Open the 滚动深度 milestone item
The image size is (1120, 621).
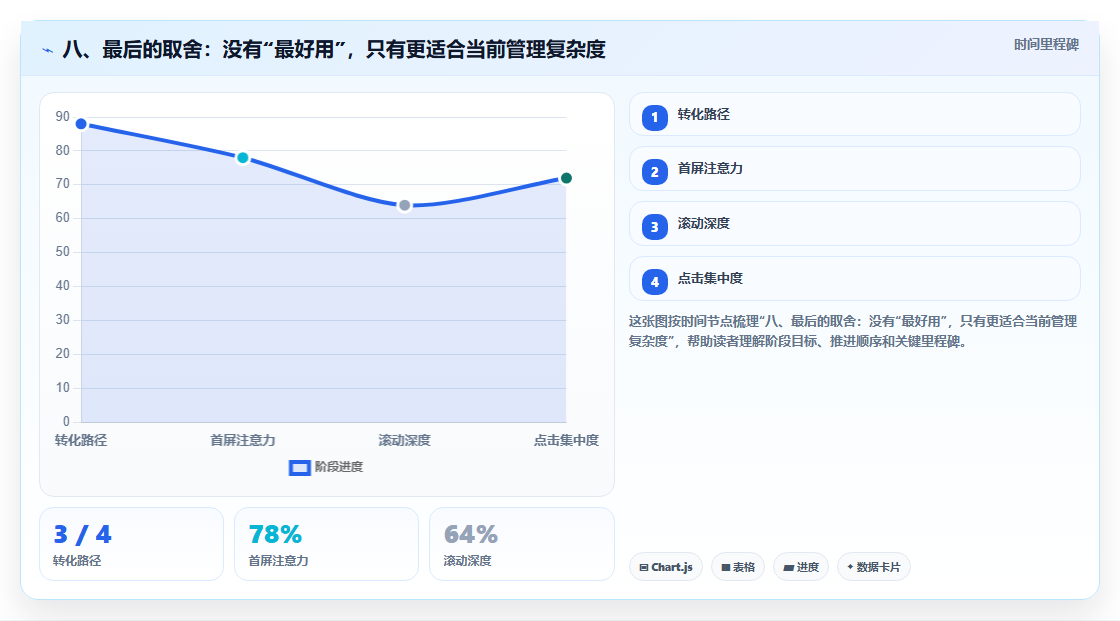pyautogui.click(x=854, y=224)
